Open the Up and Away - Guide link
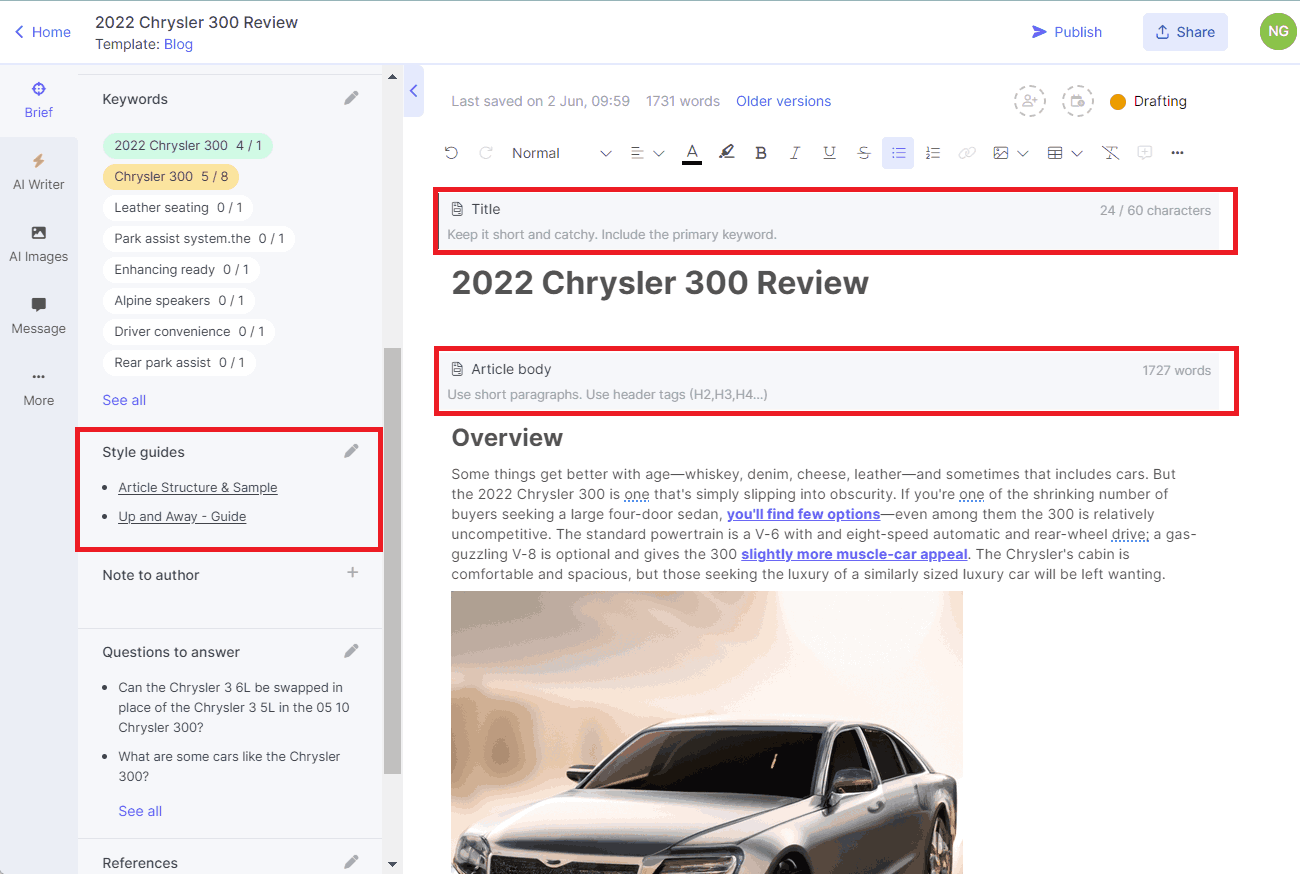This screenshot has width=1300, height=874. pyautogui.click(x=182, y=517)
